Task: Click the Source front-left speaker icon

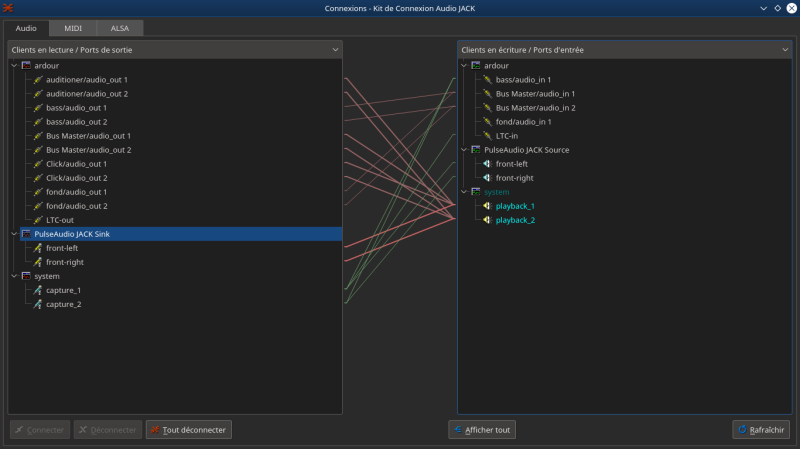Action: pos(487,164)
